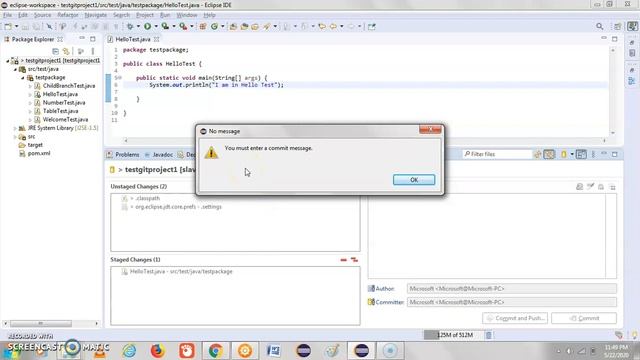
Task: Open the File menu
Action: pos(7,15)
